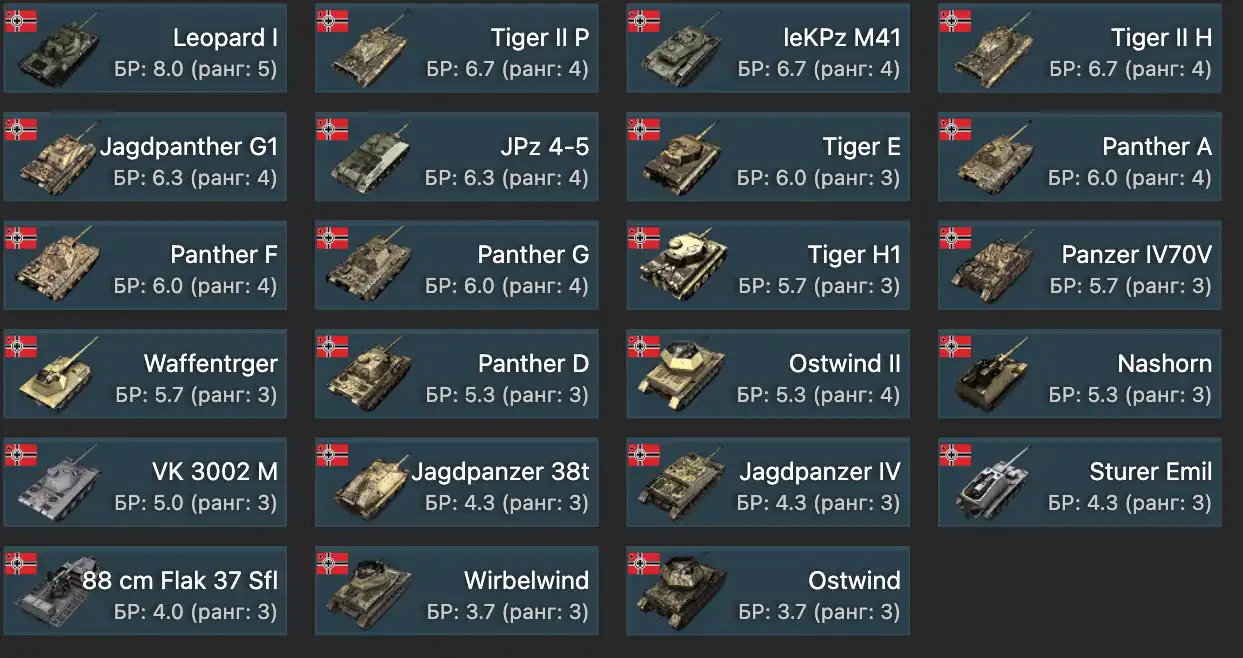
Task: Select the Tiger H1 tank icon
Action: tap(683, 268)
